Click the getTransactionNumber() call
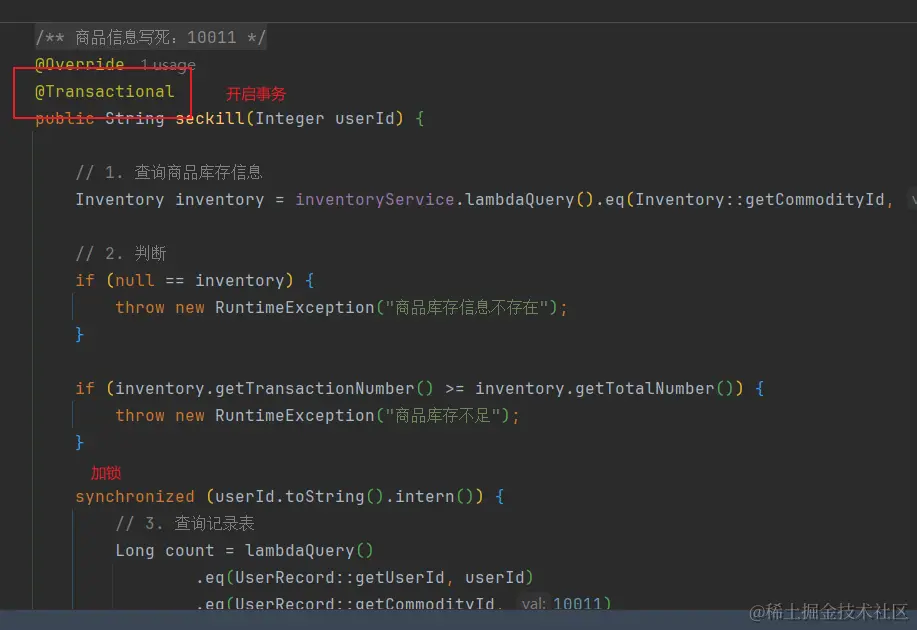Screen dimensions: 917x630 [x=325, y=388]
